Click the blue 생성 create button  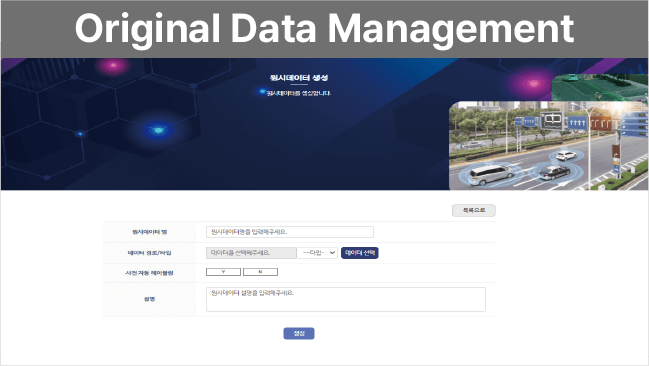point(299,333)
